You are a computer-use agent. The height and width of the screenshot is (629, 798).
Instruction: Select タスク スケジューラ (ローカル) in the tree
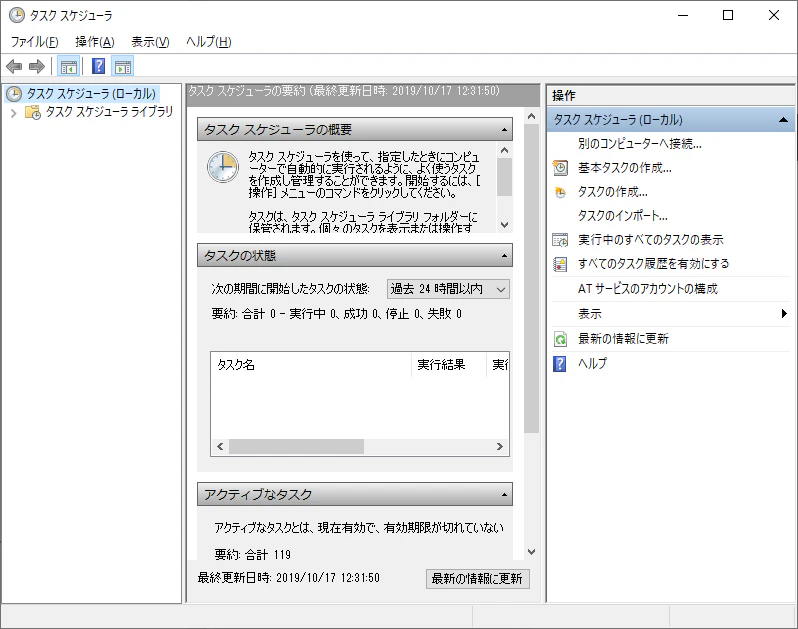pos(91,94)
